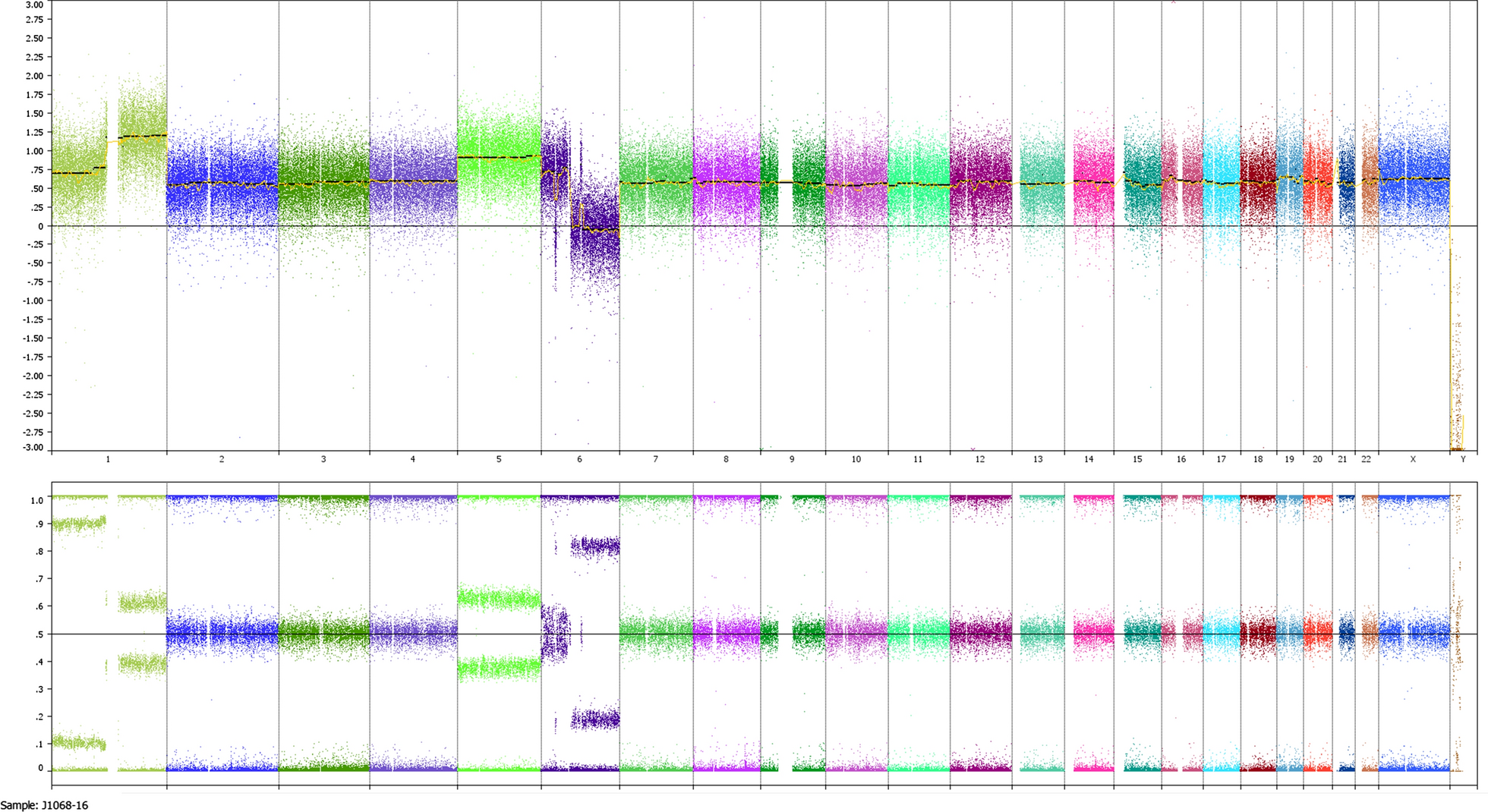Click the 2.25 y-axis tick label

point(34,57)
